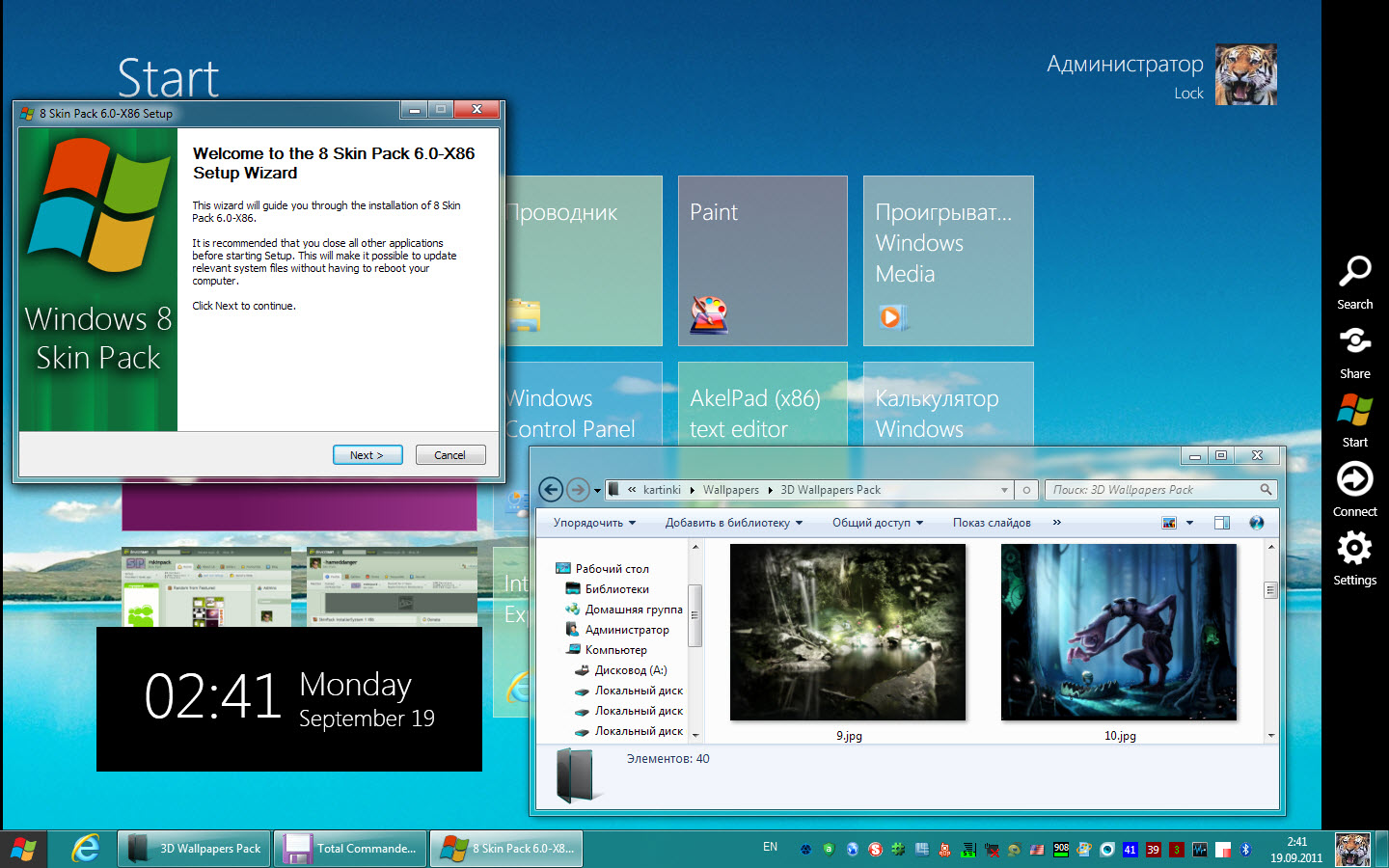Open the Settings gear charm

(x=1354, y=558)
